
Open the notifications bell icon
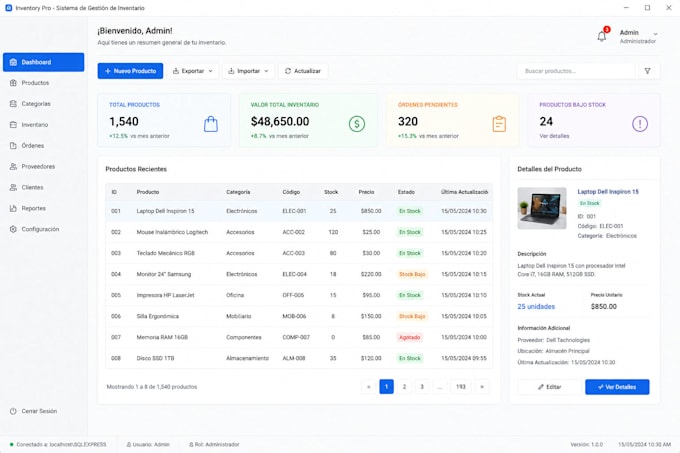pos(602,36)
